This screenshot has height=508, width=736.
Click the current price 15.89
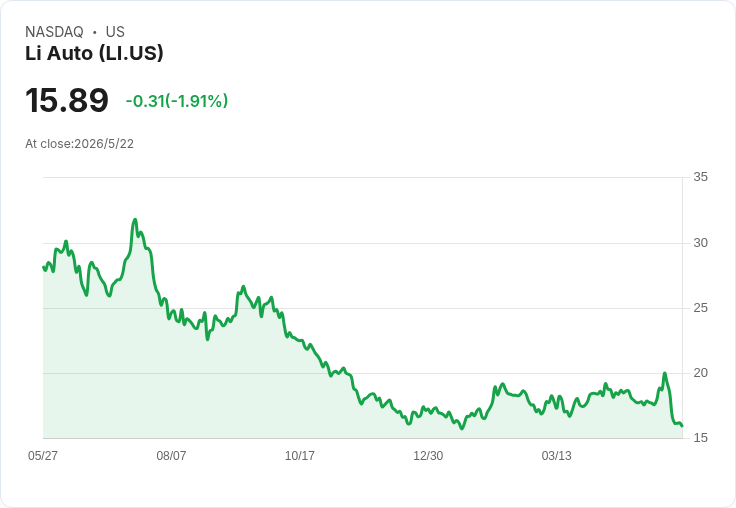click(x=67, y=100)
